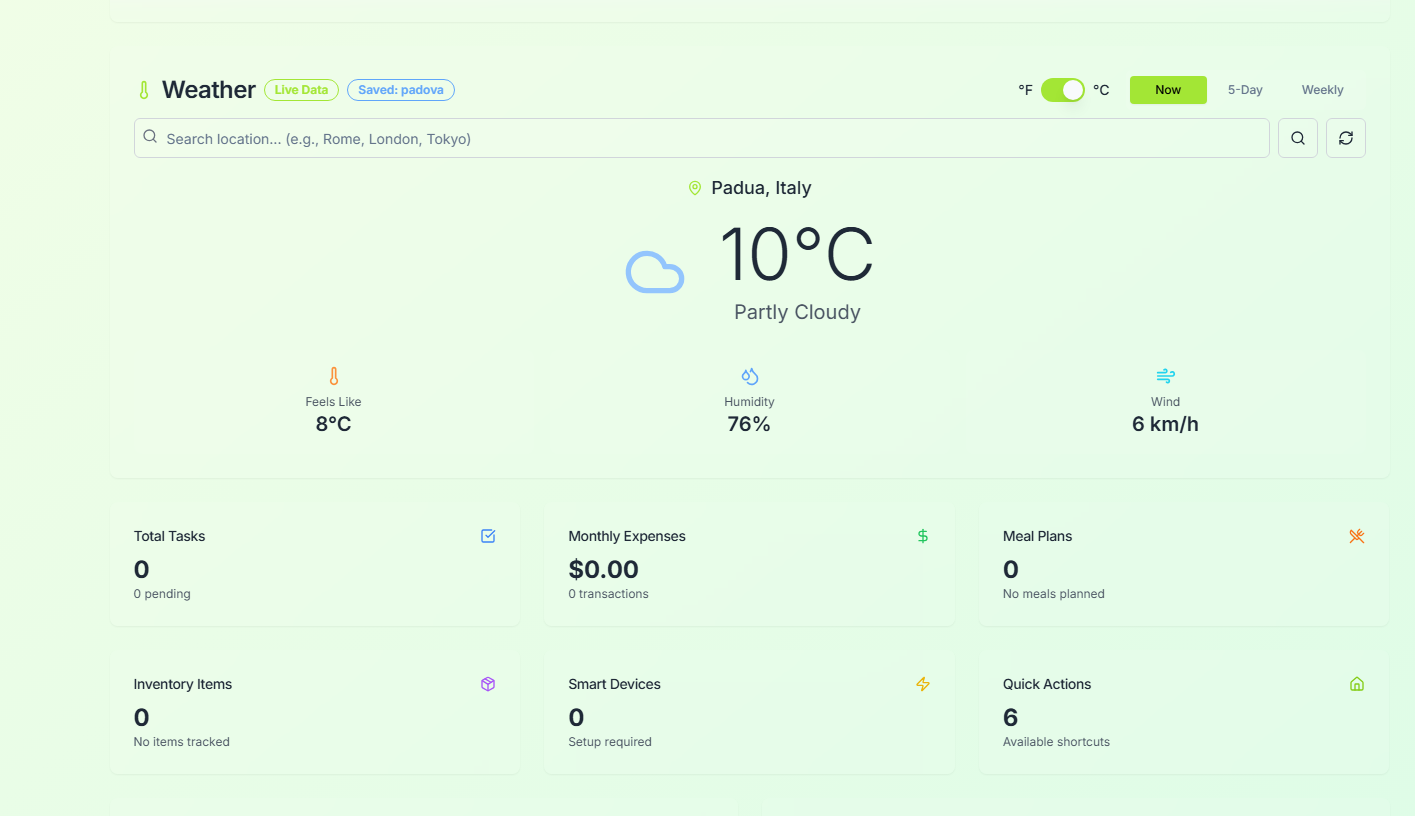1415x816 pixels.
Task: Click the partly cloudy weather icon
Action: pos(655,271)
